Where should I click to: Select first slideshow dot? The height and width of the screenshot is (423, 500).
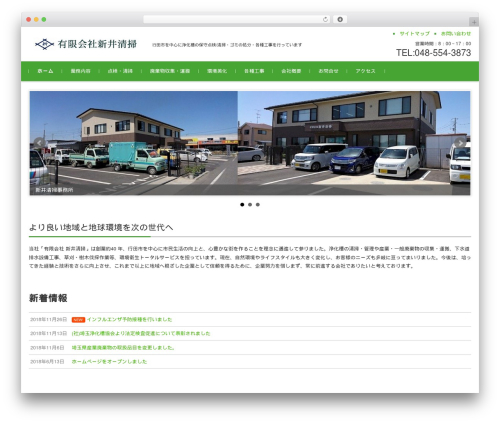click(242, 205)
